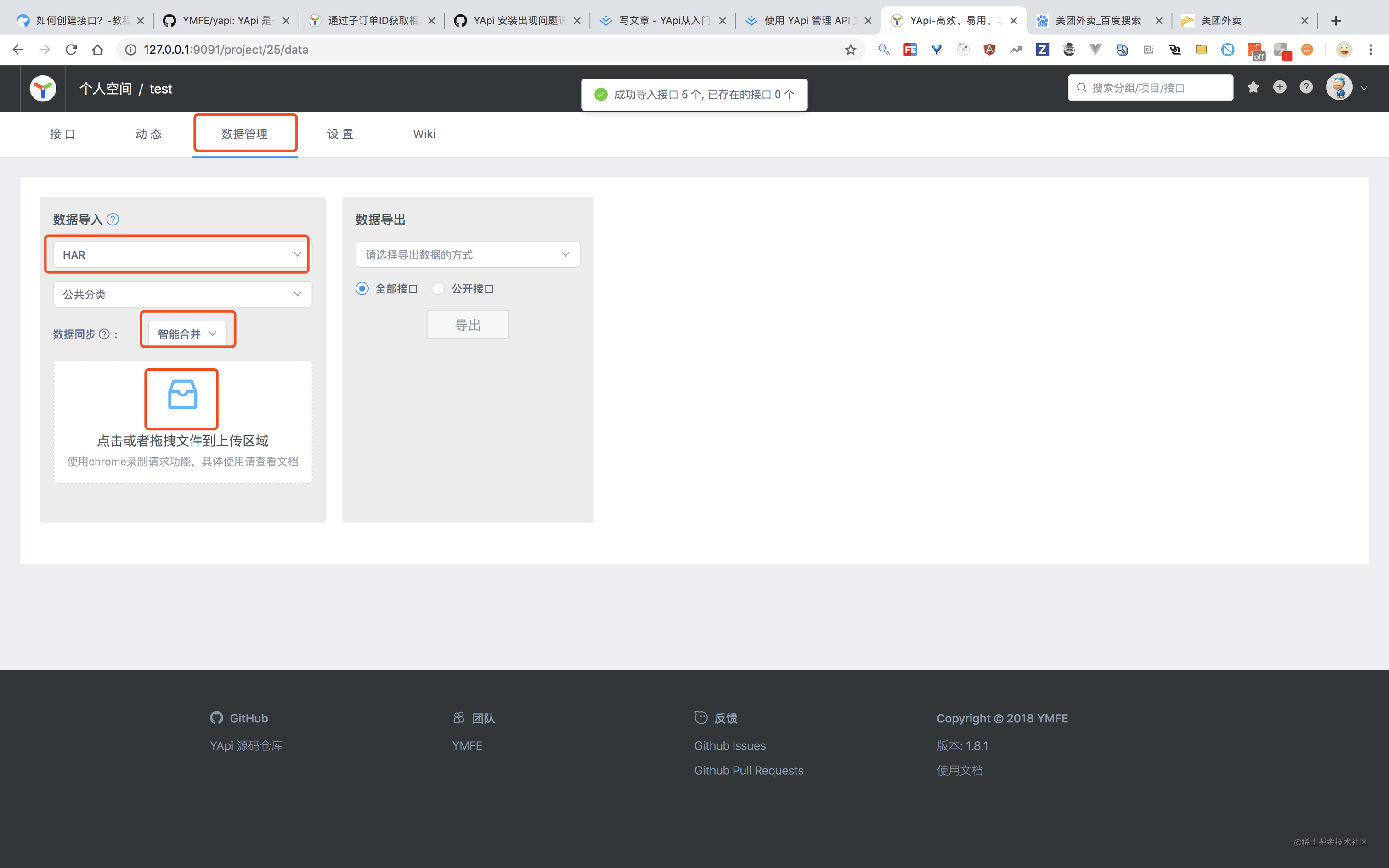
Task: Click the file upload drop area text
Action: (182, 441)
